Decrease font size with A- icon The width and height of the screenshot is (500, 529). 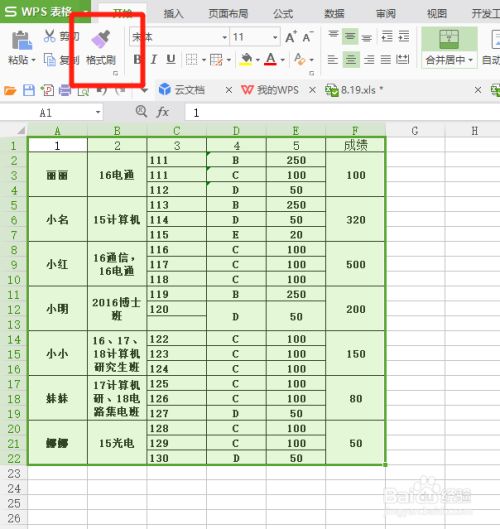[x=308, y=37]
